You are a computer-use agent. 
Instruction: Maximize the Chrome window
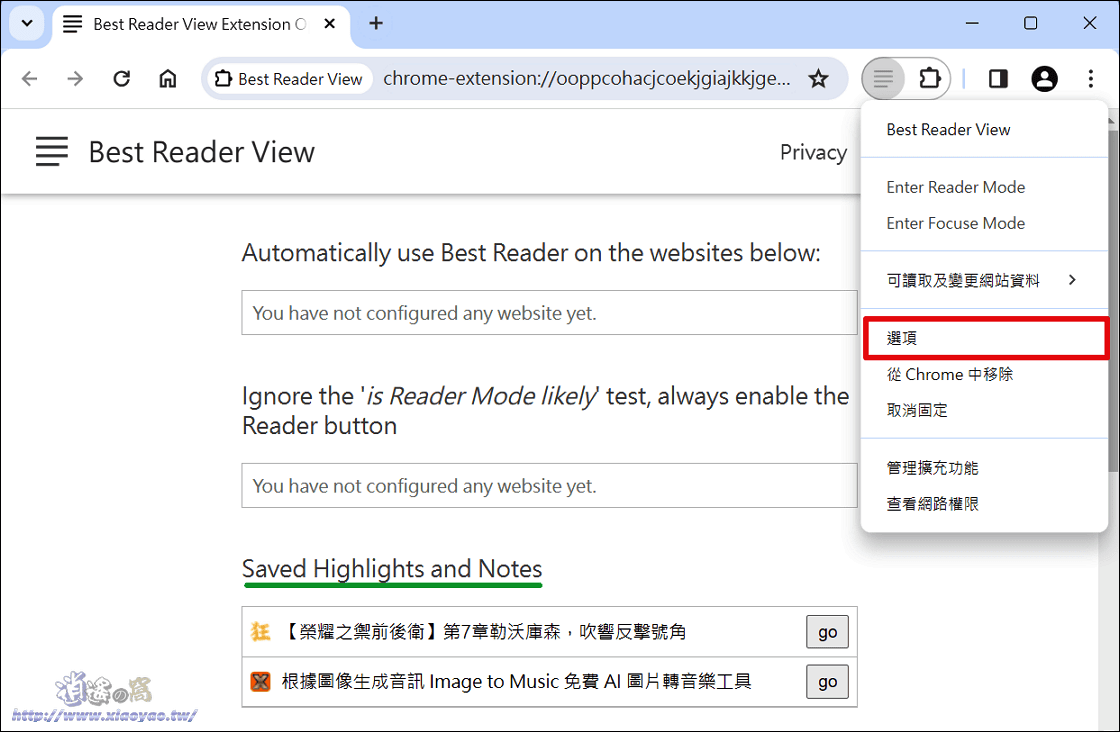1030,24
